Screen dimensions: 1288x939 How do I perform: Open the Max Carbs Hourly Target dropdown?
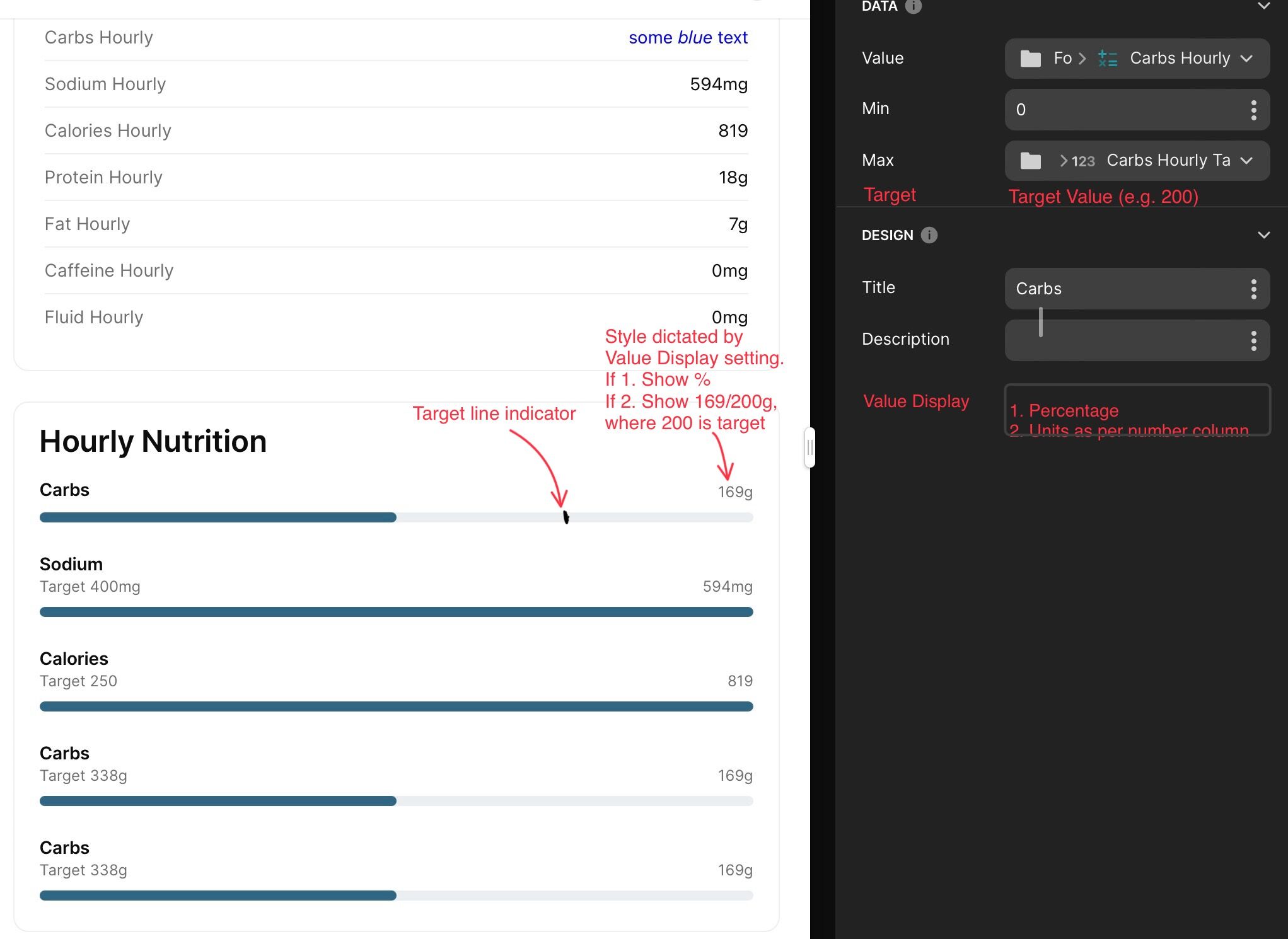coord(1246,161)
